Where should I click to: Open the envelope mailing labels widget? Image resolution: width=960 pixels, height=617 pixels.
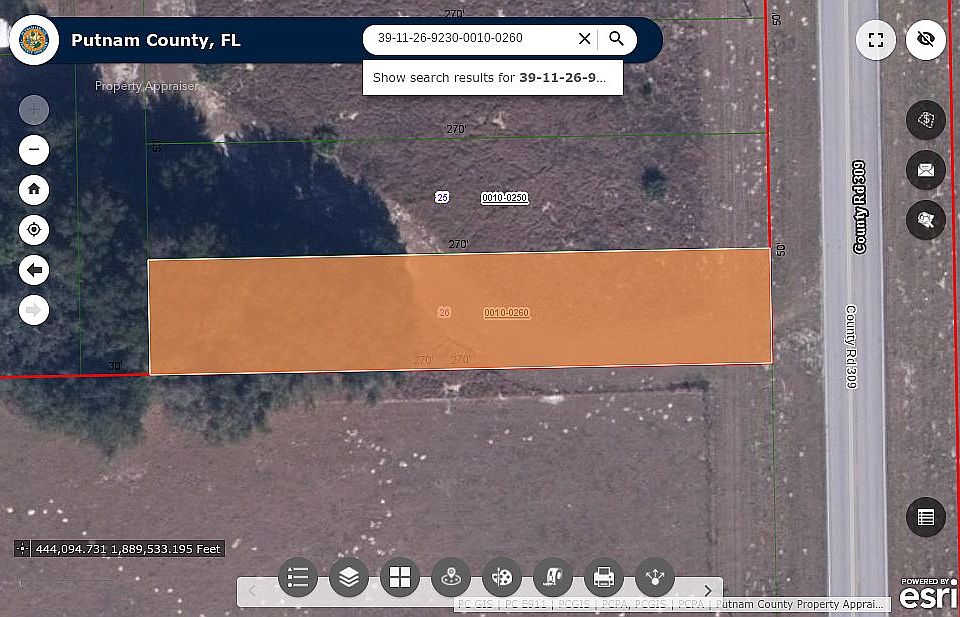click(x=926, y=170)
